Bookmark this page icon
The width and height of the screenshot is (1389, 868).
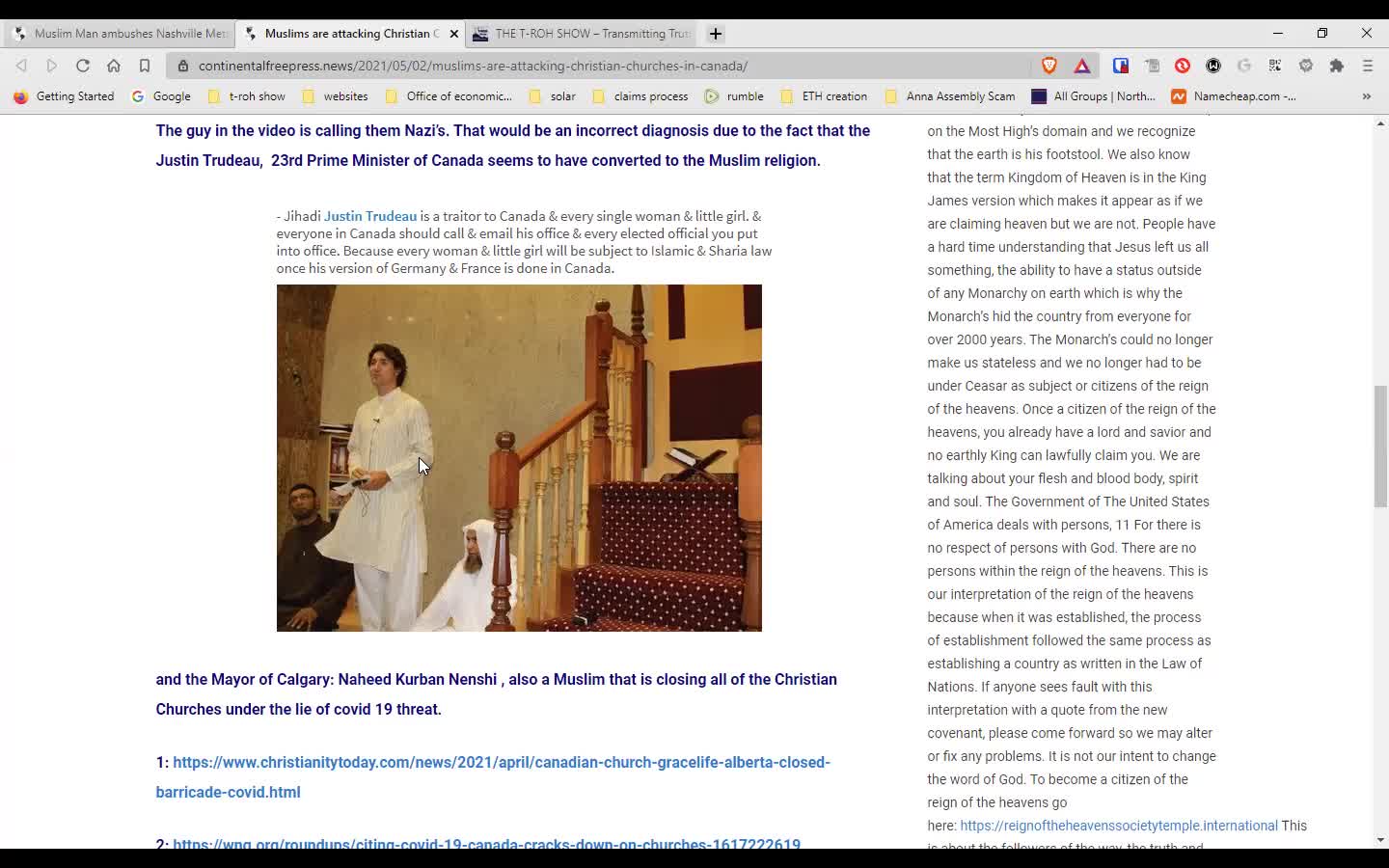coord(145,66)
